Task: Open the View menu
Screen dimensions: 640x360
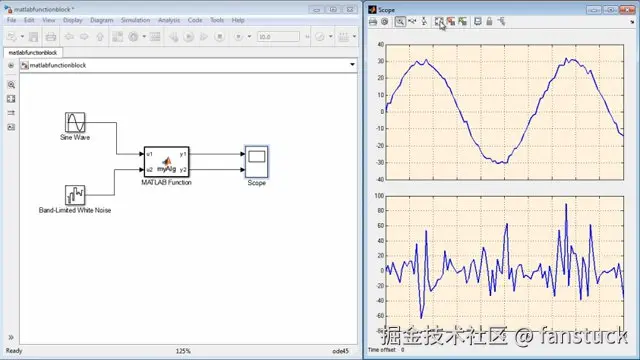Action: click(49, 20)
